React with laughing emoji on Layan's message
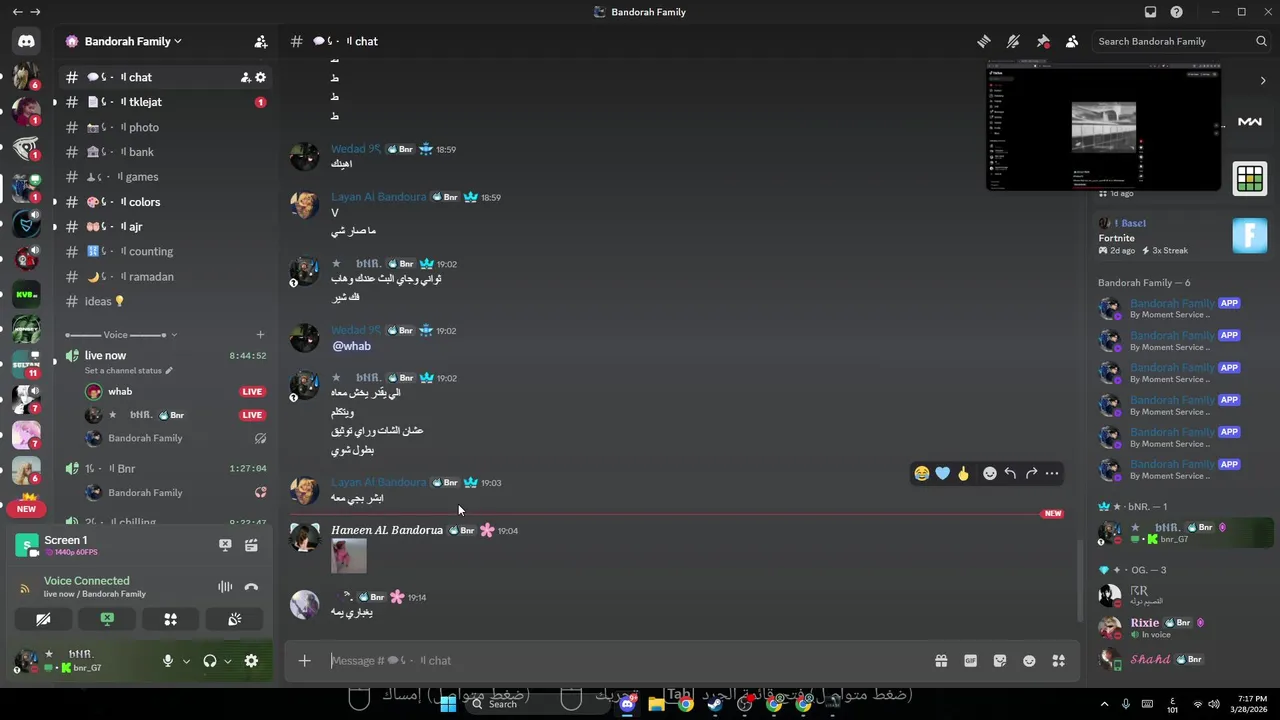The width and height of the screenshot is (1280, 720). pos(922,473)
